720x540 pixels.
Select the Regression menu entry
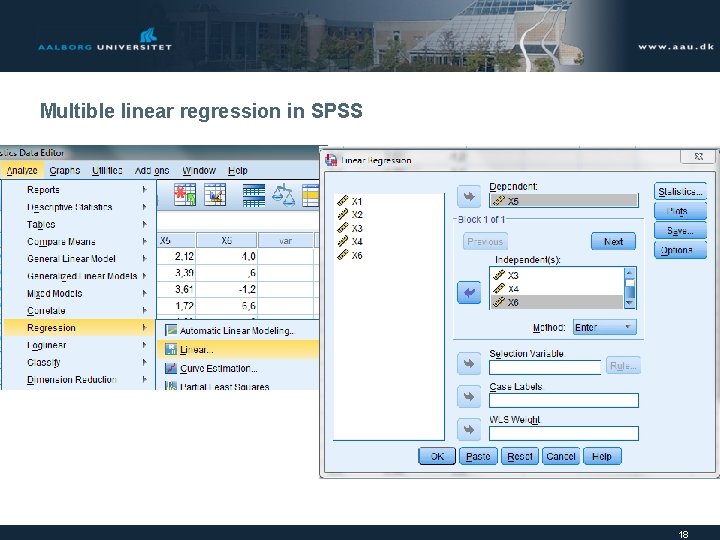tap(79, 328)
